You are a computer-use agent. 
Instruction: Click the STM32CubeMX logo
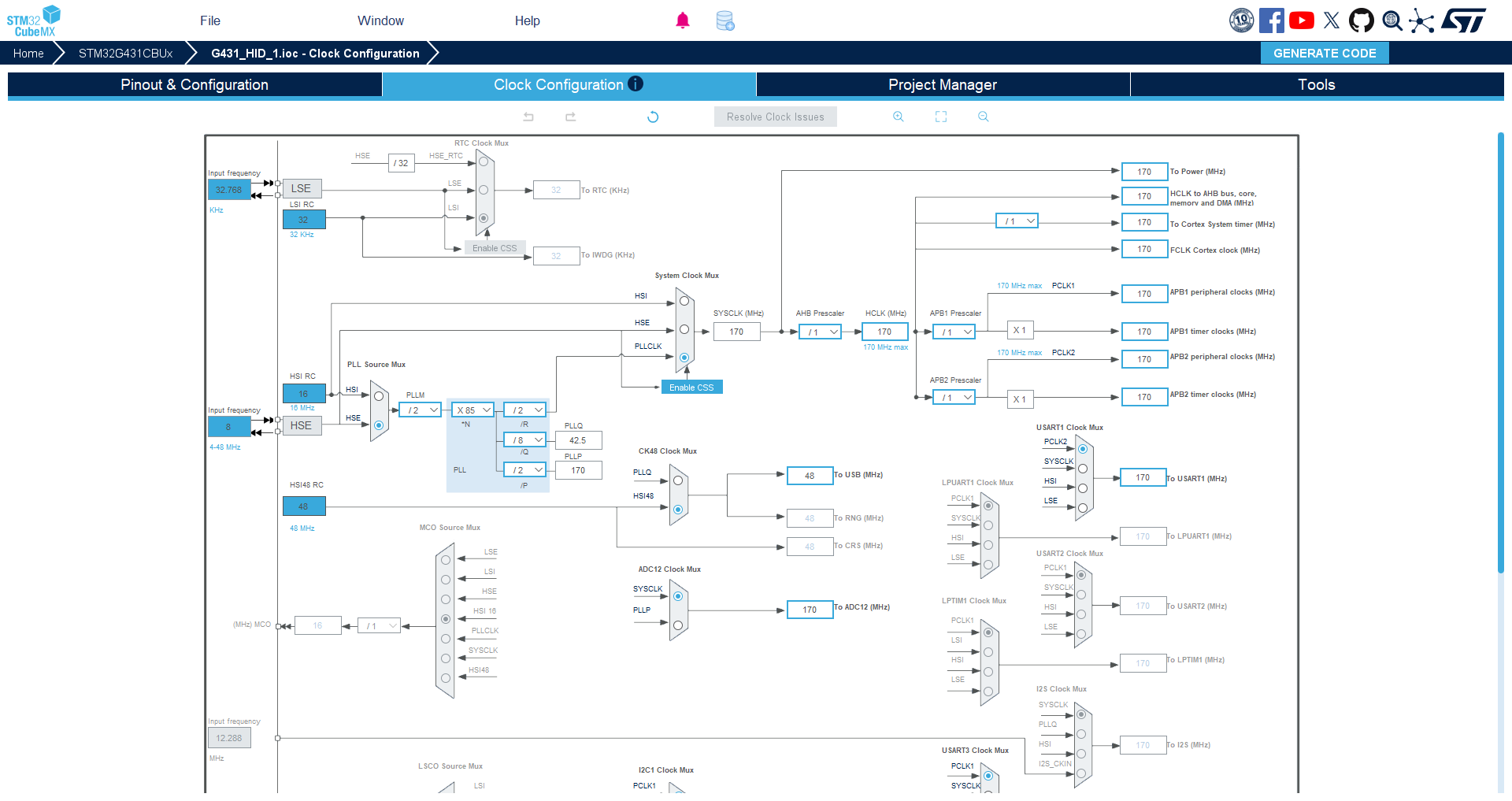(34, 20)
